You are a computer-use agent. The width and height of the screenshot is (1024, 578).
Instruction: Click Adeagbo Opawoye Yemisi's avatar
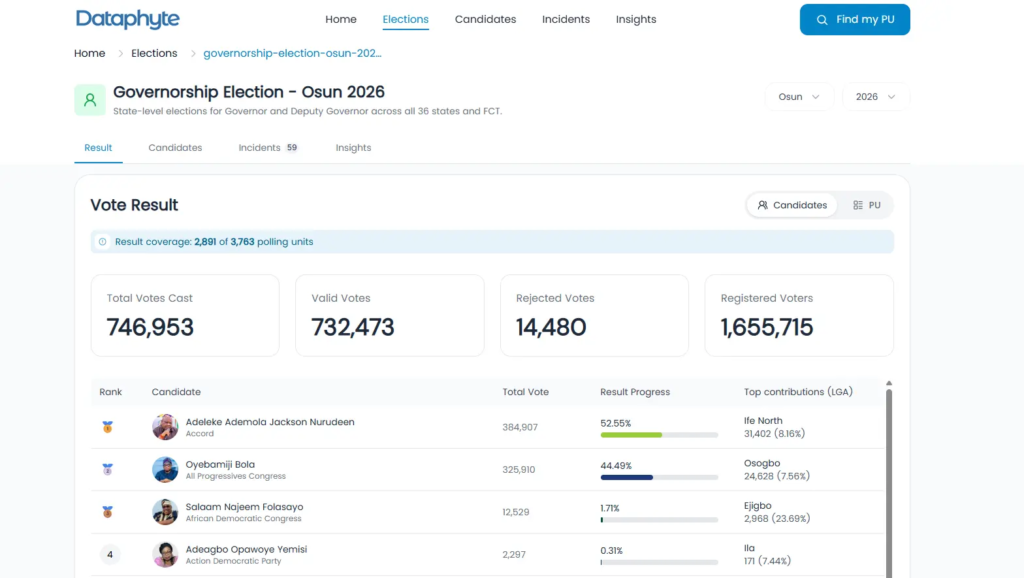pyautogui.click(x=165, y=554)
